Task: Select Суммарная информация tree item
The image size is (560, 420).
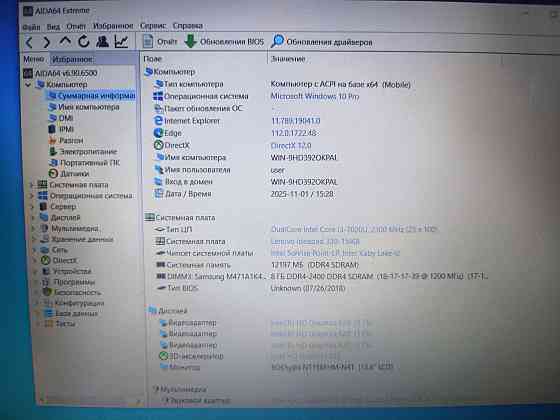Action: [91, 96]
